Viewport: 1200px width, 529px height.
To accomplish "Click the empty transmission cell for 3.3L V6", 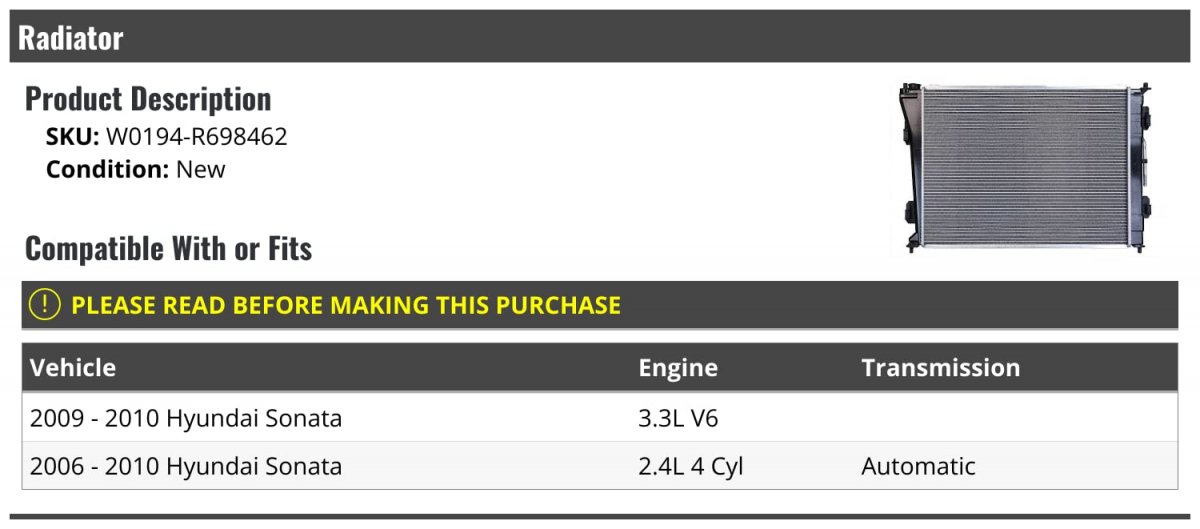I will pyautogui.click(x=1015, y=418).
